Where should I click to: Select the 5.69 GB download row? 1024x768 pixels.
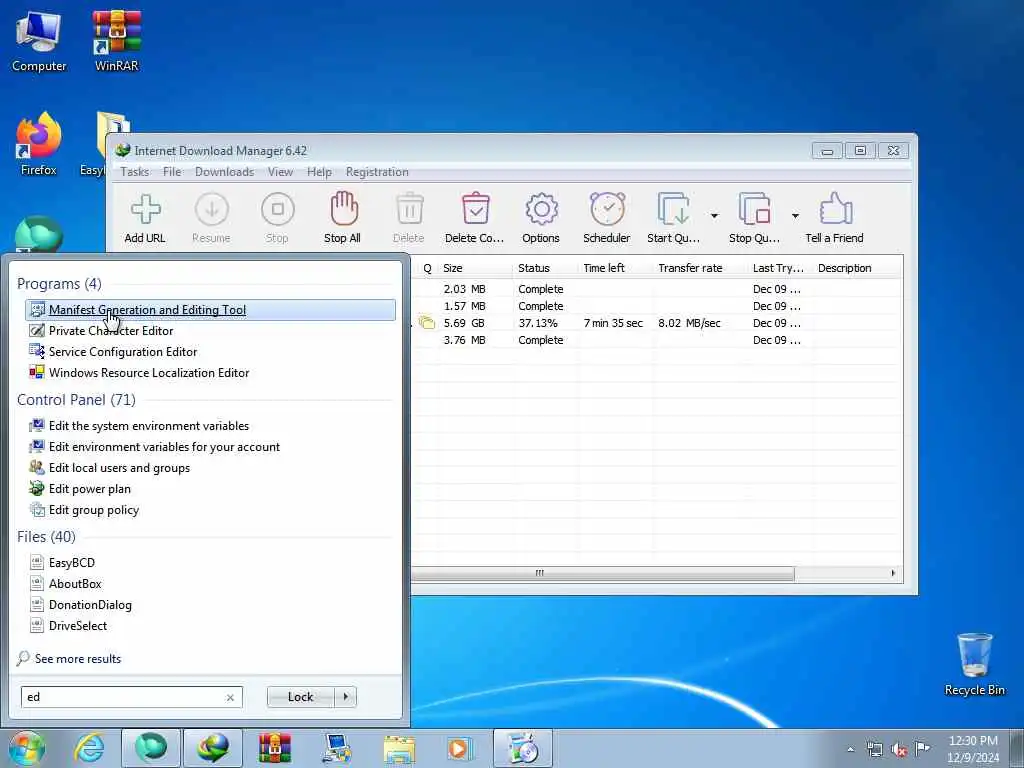[x=656, y=323]
